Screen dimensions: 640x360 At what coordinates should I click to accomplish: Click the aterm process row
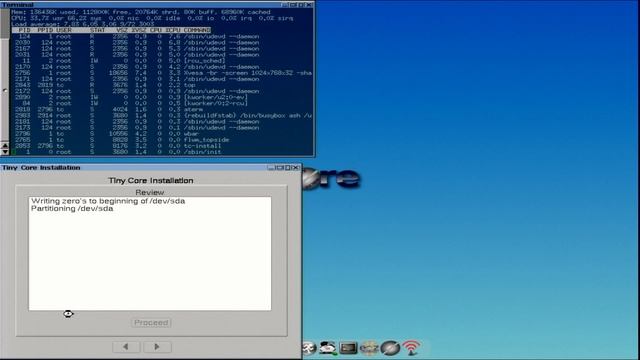coord(109,110)
